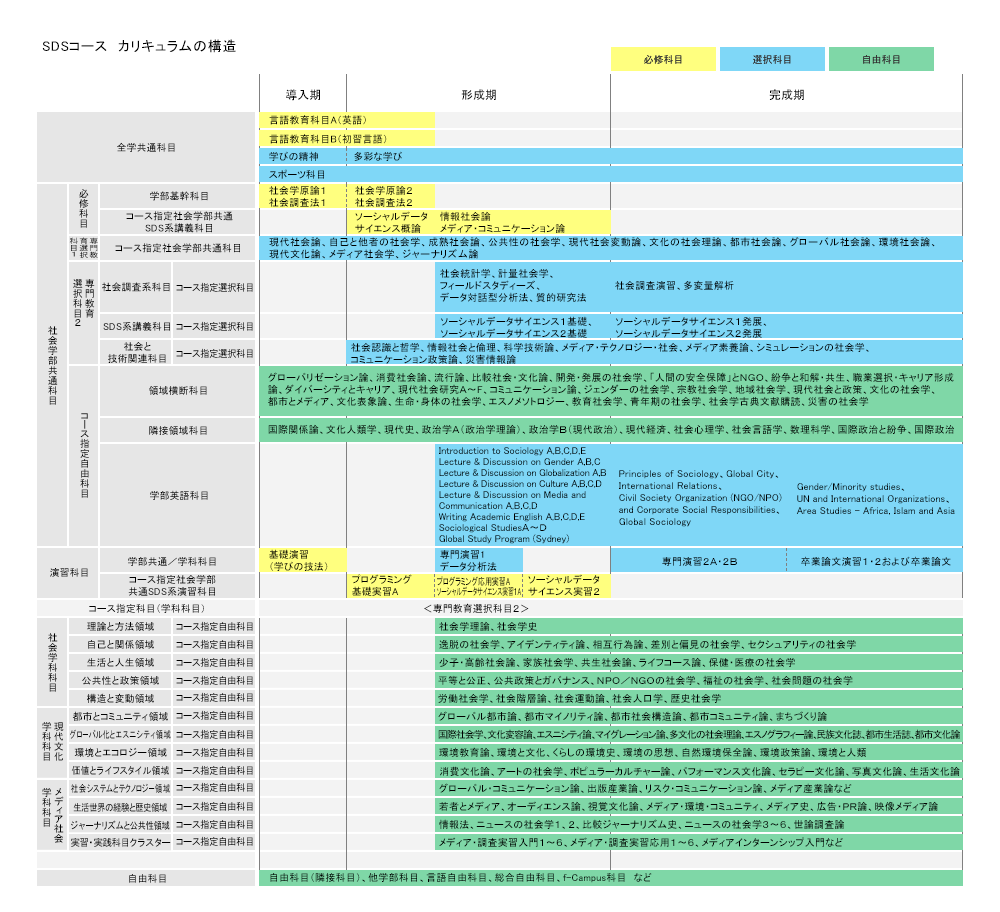Select the コース指定社会学部共通科目 label
The image size is (1000, 912).
coord(178,248)
